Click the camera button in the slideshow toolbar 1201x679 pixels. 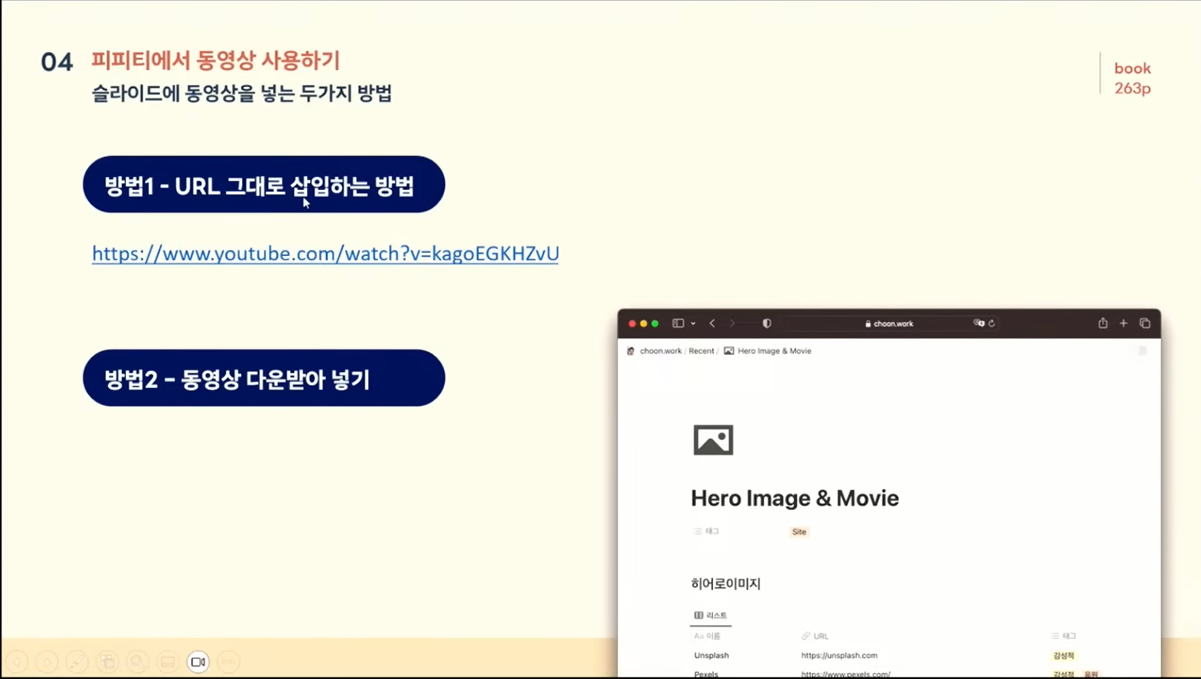(198, 662)
